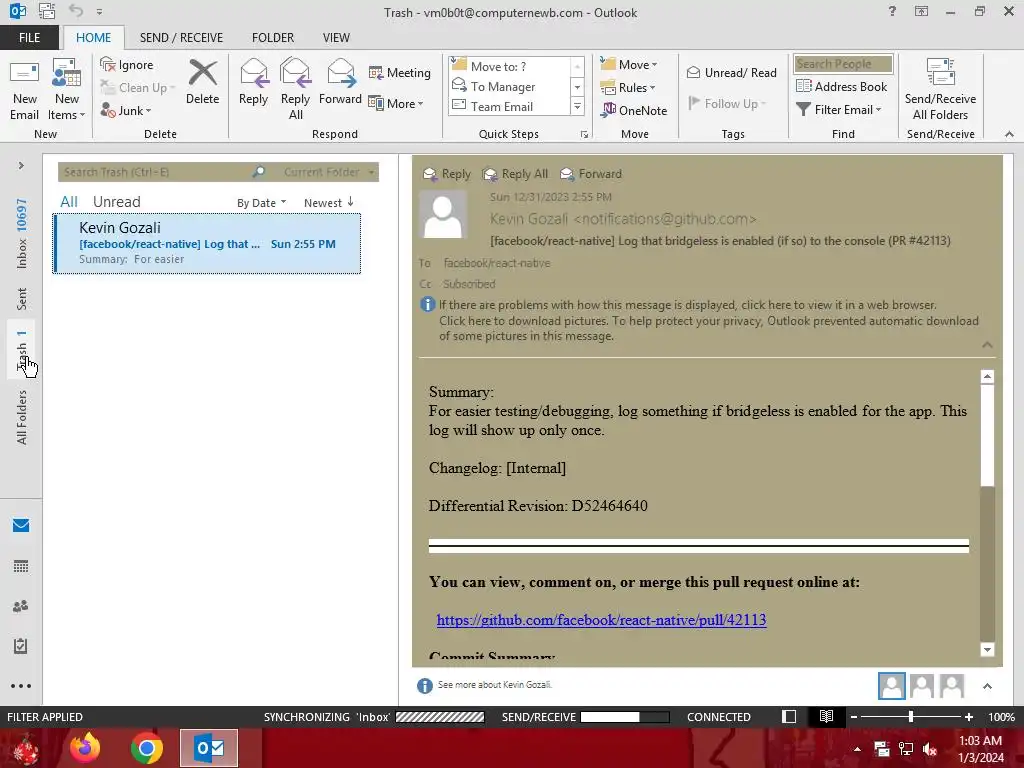Screen dimensions: 1024x768
Task: Open more navigation options
Action: coord(21,686)
